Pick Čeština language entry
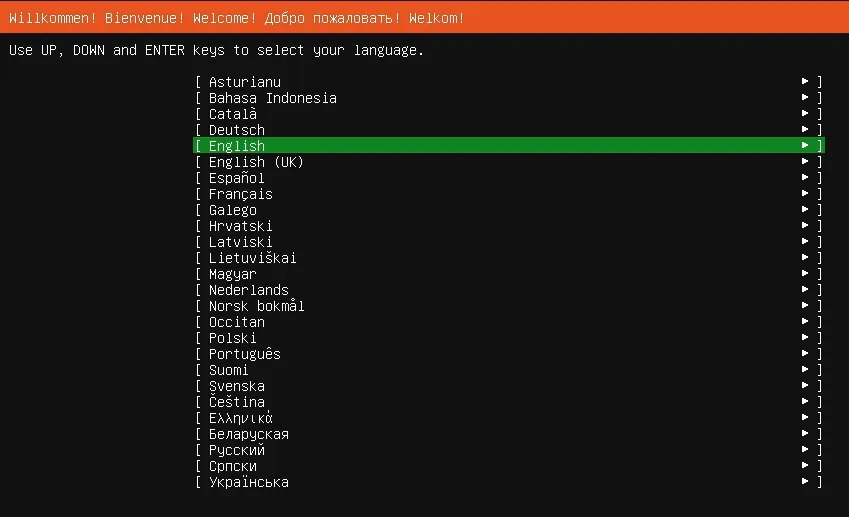The width and height of the screenshot is (849, 517). tap(509, 402)
